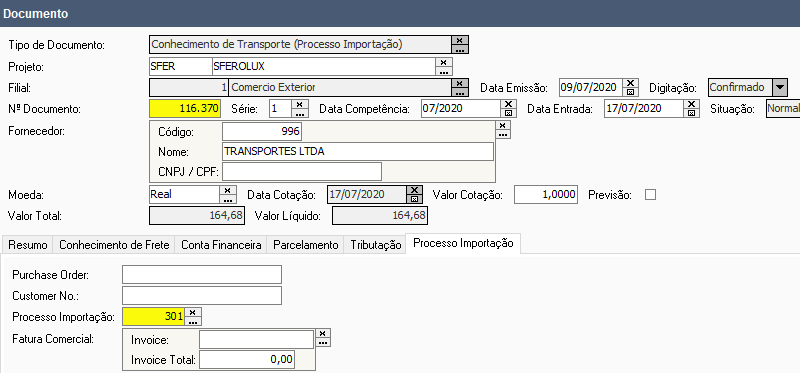Click the Filial field Comercio Exterior
Viewport: 800px width, 373px height.
click(340, 87)
